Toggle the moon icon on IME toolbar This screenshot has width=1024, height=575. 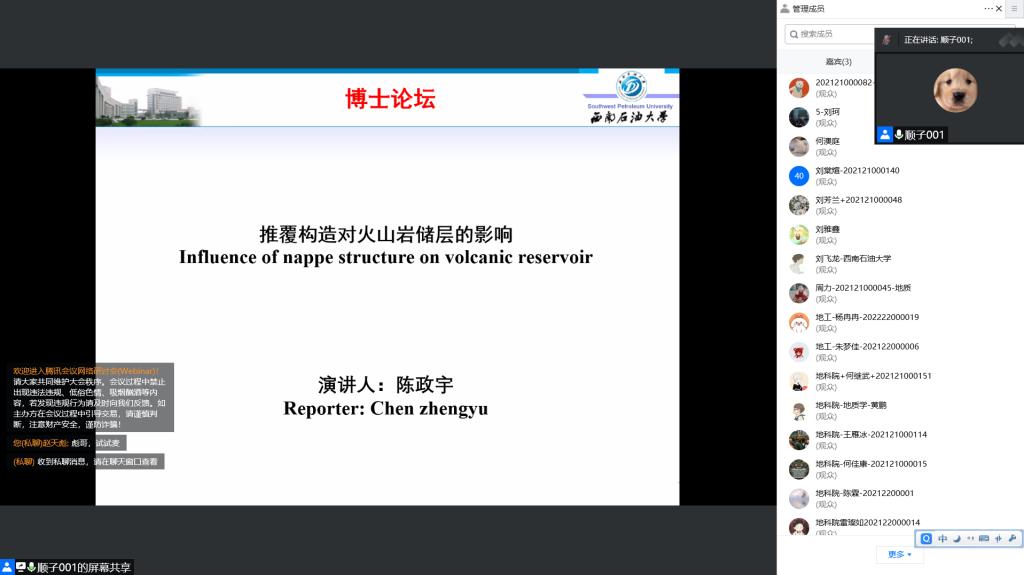pyautogui.click(x=956, y=539)
